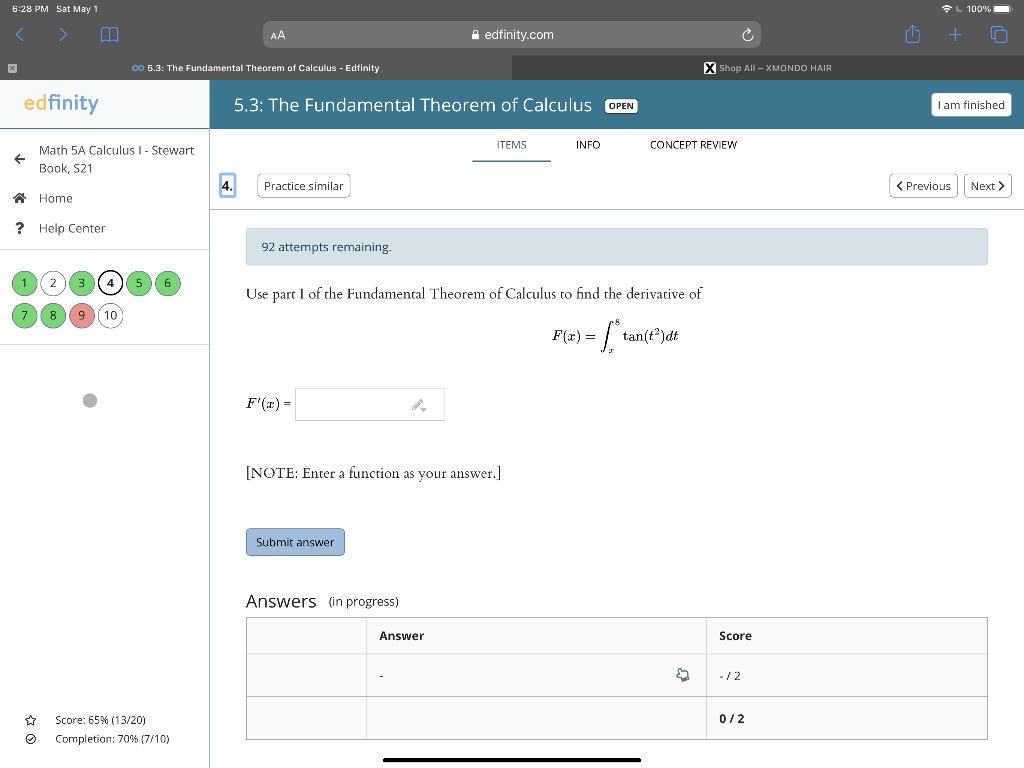Click the share icon in Safari toolbar

911,34
